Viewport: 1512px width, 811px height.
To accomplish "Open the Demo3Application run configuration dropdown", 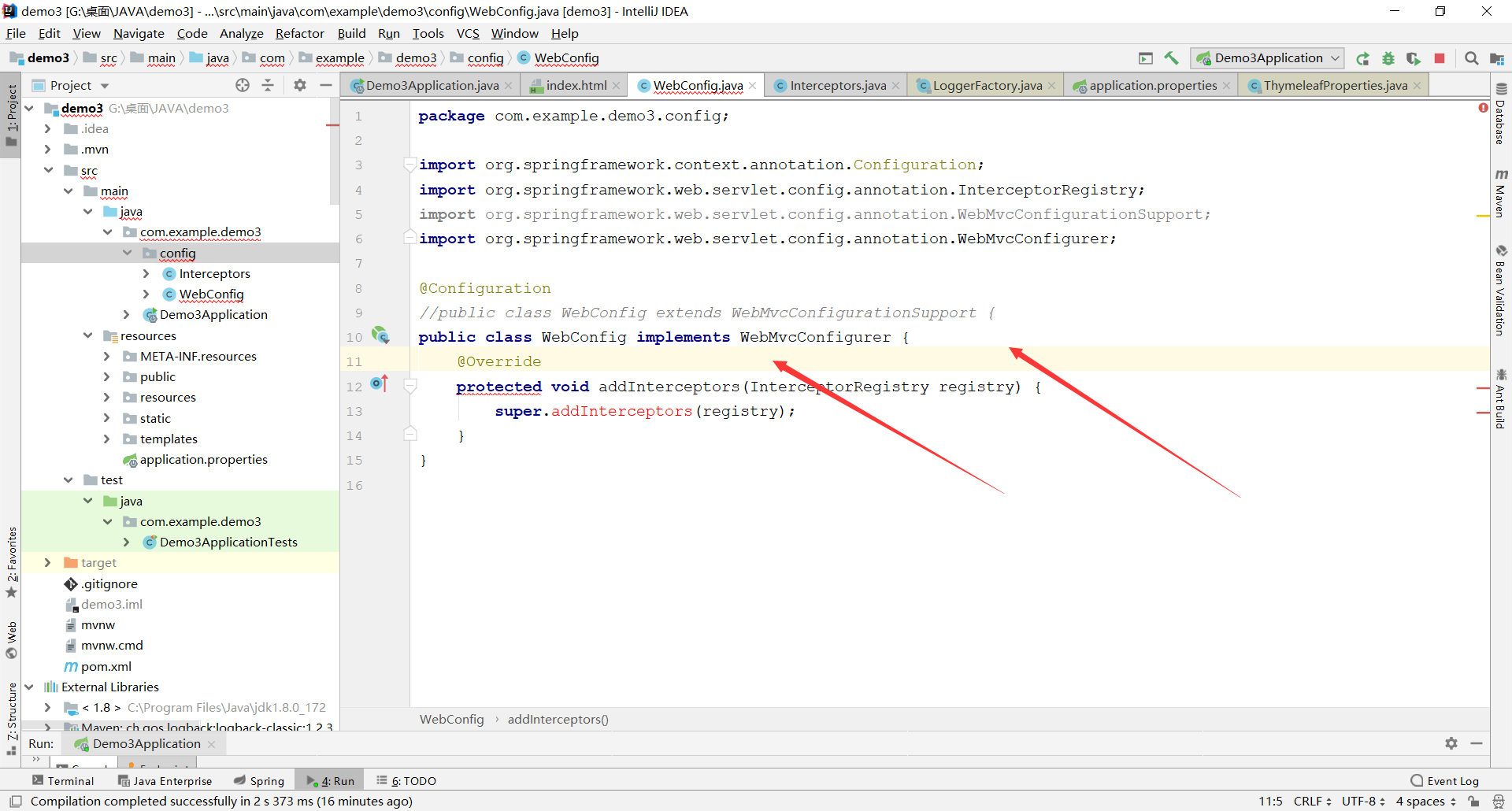I will (x=1267, y=58).
